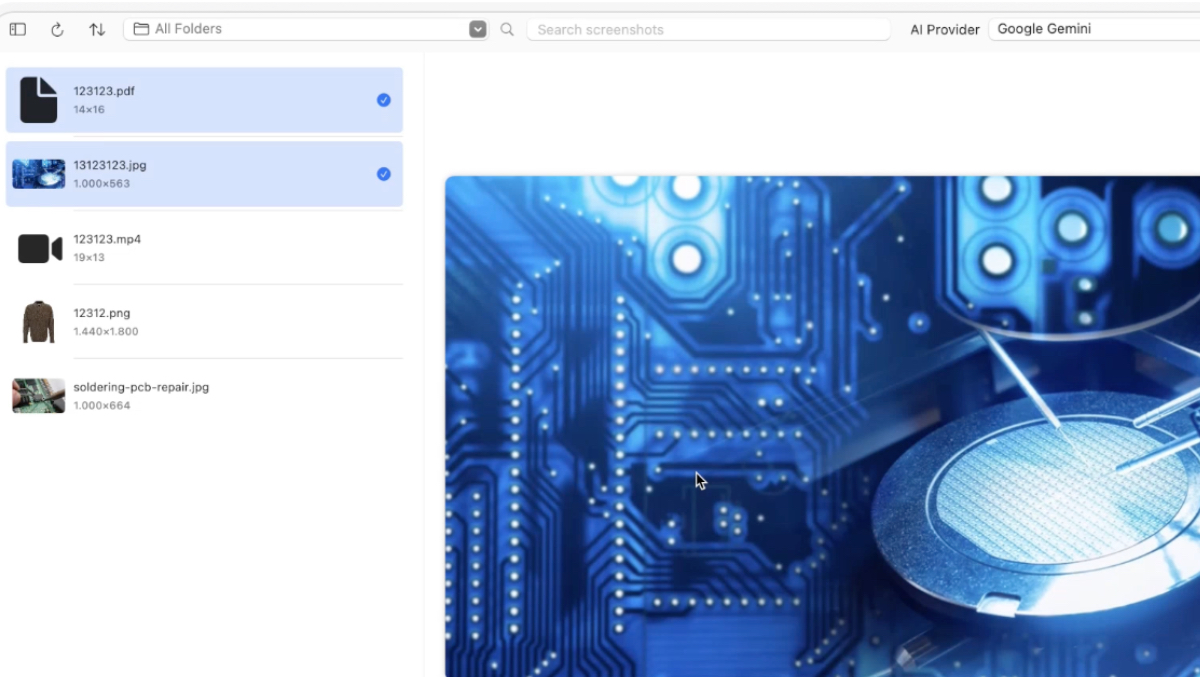
Task: Select the 123123.mp4 file name
Action: (107, 239)
